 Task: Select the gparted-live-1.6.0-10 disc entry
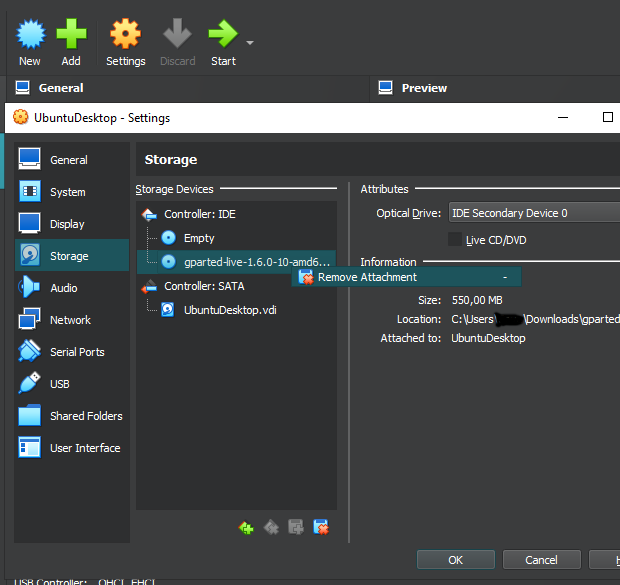click(236, 262)
